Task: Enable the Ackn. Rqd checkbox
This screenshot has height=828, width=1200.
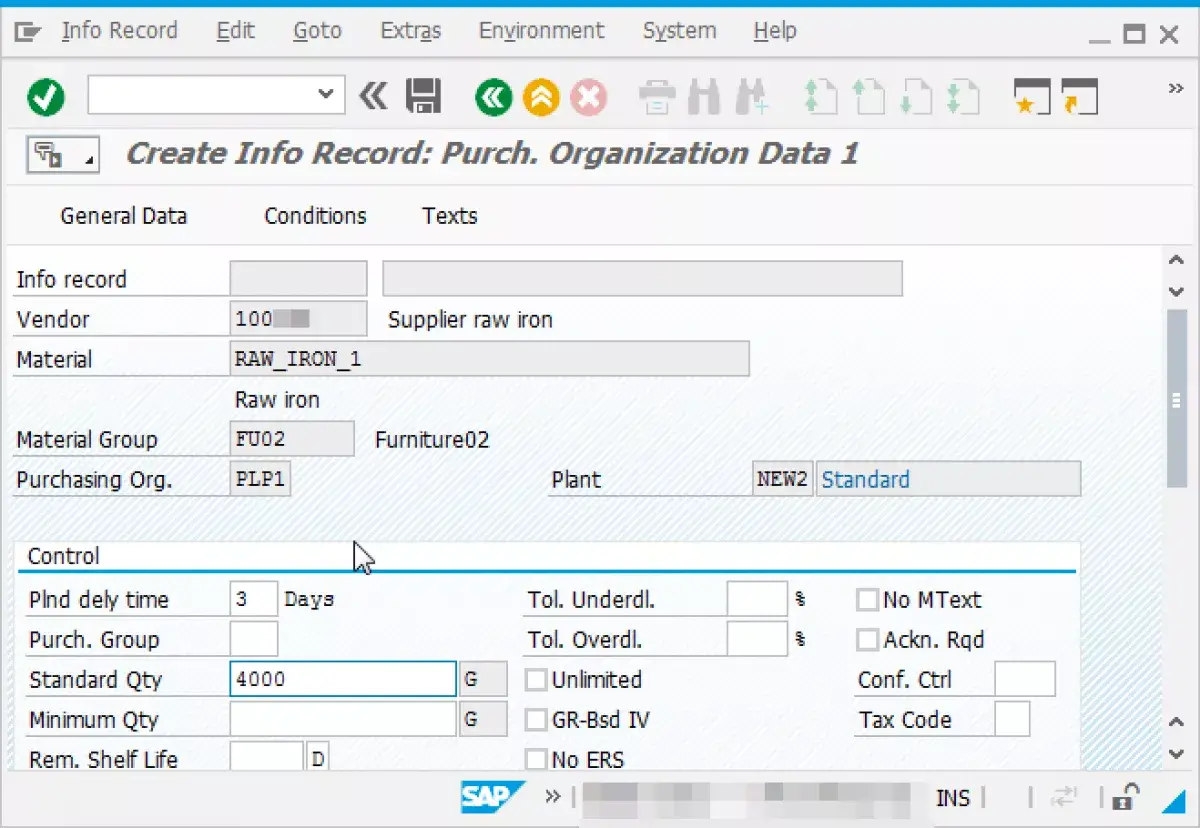Action: [x=867, y=640]
